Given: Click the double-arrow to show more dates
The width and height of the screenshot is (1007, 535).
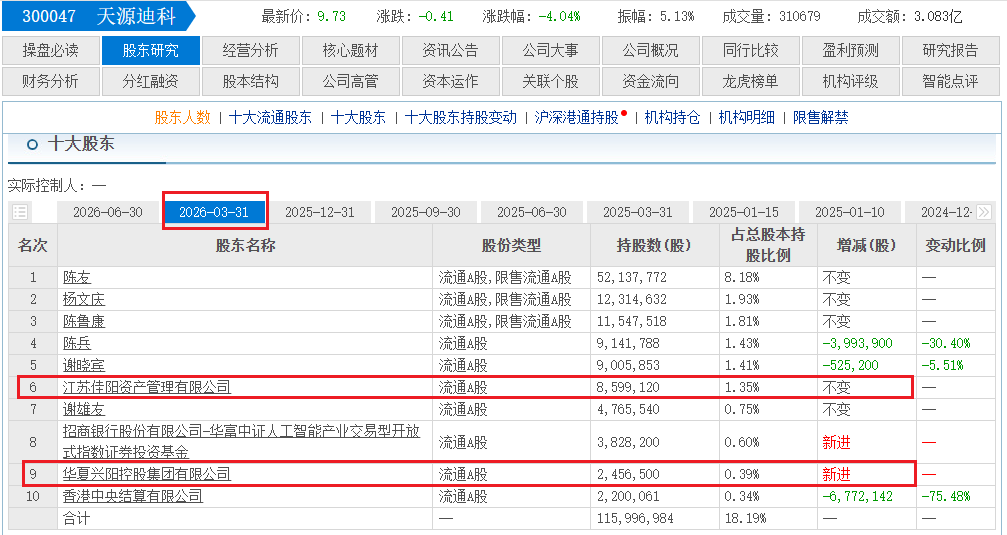Looking at the screenshot, I should pos(983,212).
